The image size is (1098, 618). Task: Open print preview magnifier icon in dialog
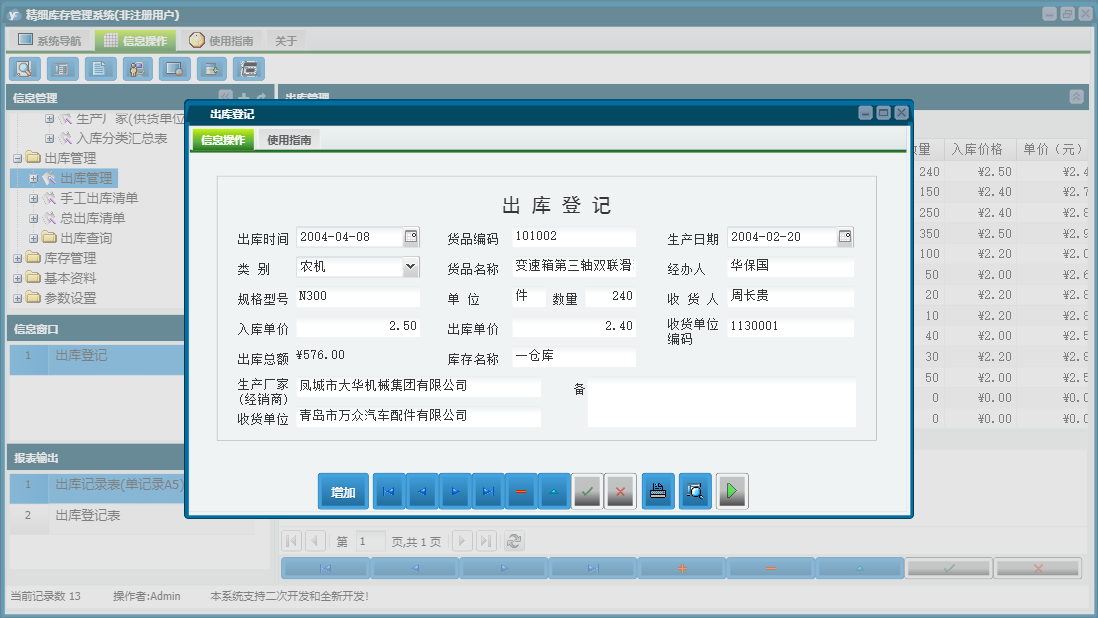pyautogui.click(x=695, y=491)
